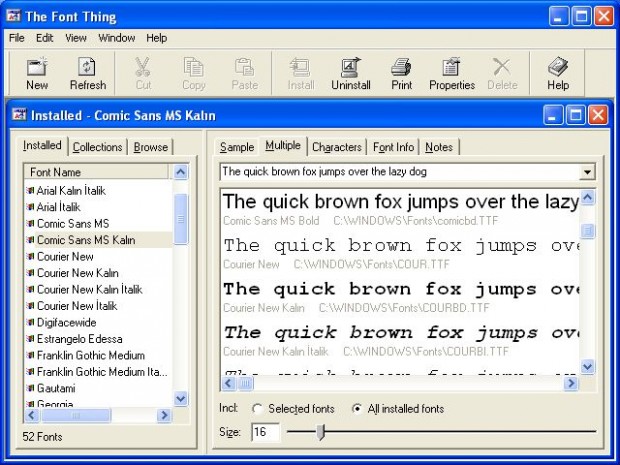
Task: Select the Multiple tab
Action: pos(283,145)
